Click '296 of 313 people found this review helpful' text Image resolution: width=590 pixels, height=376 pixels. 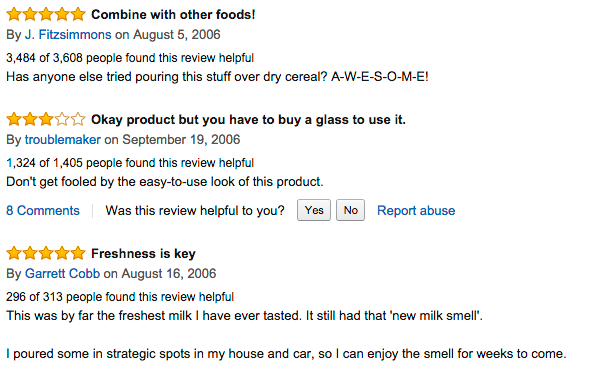(x=120, y=297)
